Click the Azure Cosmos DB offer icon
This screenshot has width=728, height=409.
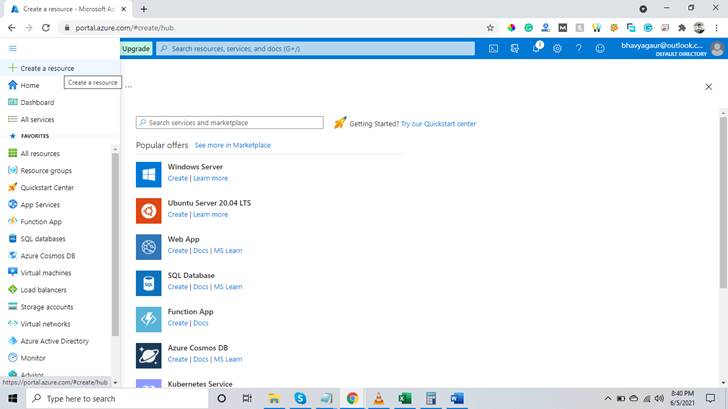pyautogui.click(x=149, y=356)
